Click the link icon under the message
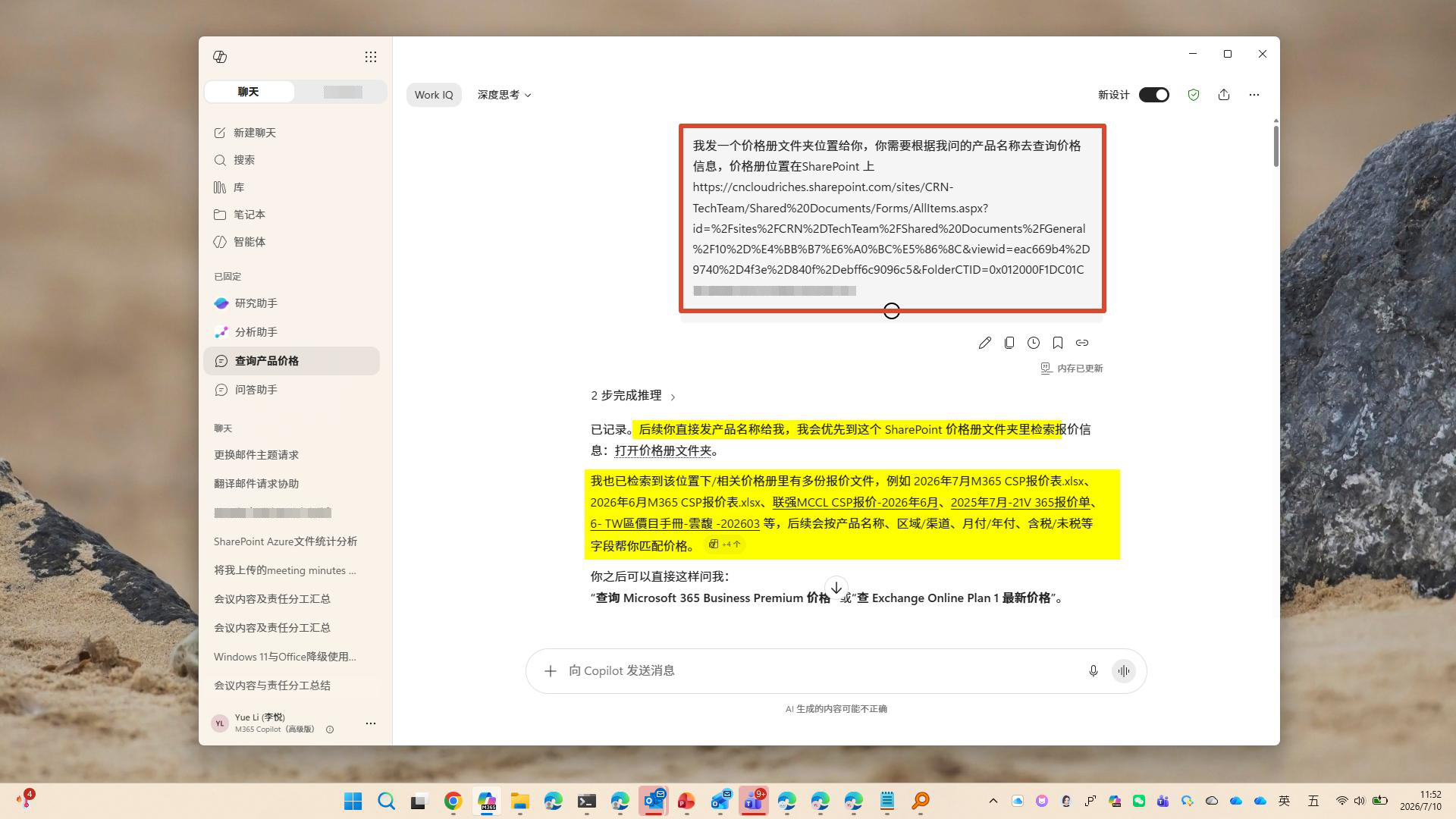 pos(1082,343)
